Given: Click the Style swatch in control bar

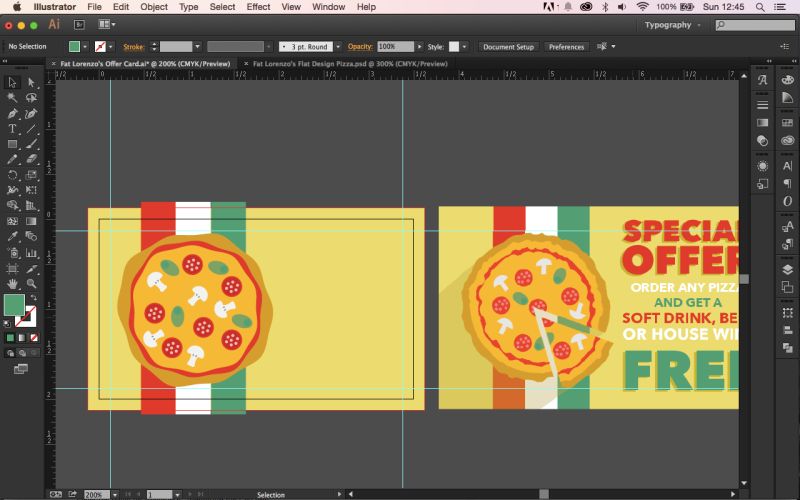Looking at the screenshot, I should (454, 46).
